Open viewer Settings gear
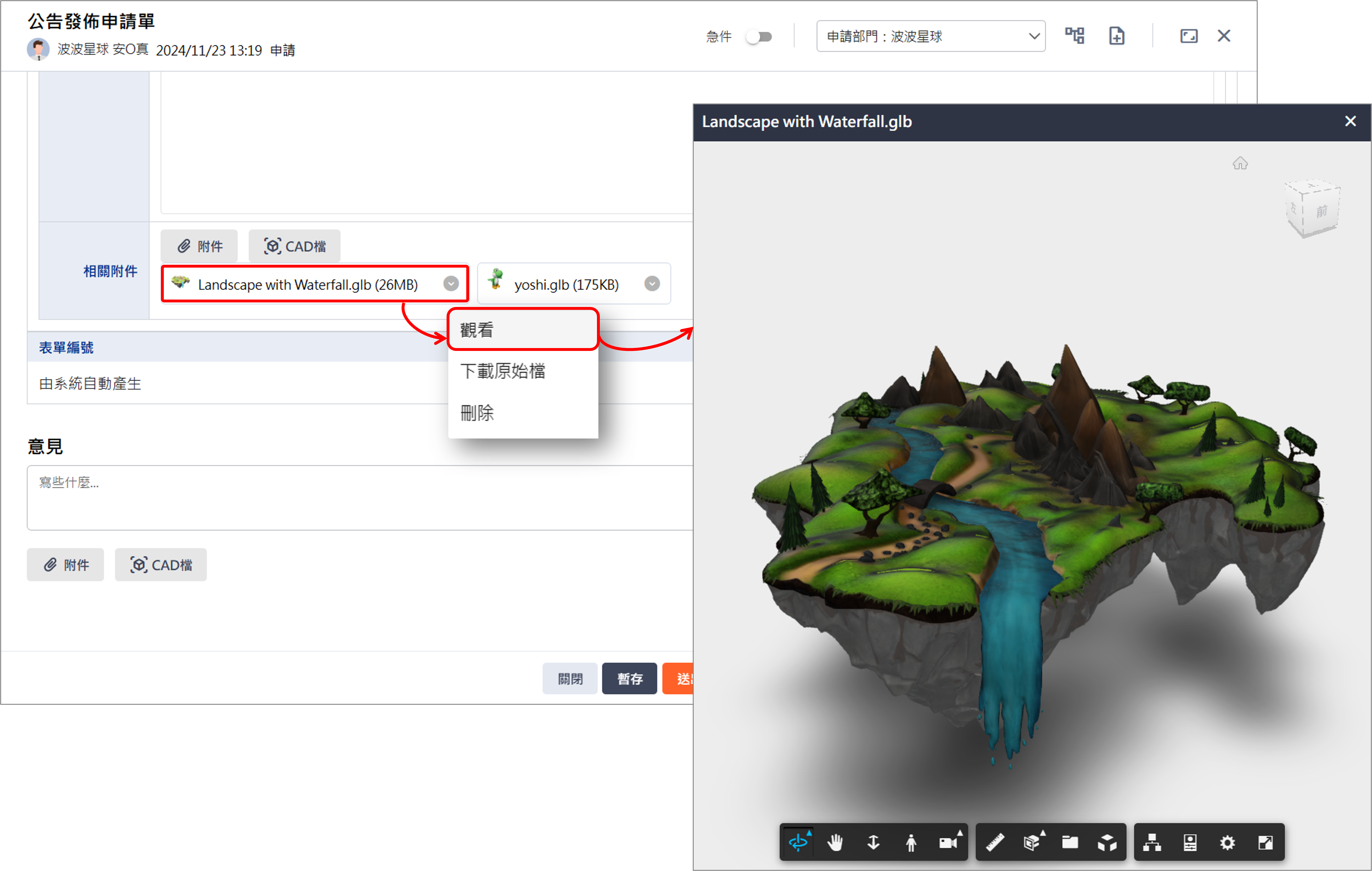Image resolution: width=1372 pixels, height=871 pixels. pos(1227,842)
